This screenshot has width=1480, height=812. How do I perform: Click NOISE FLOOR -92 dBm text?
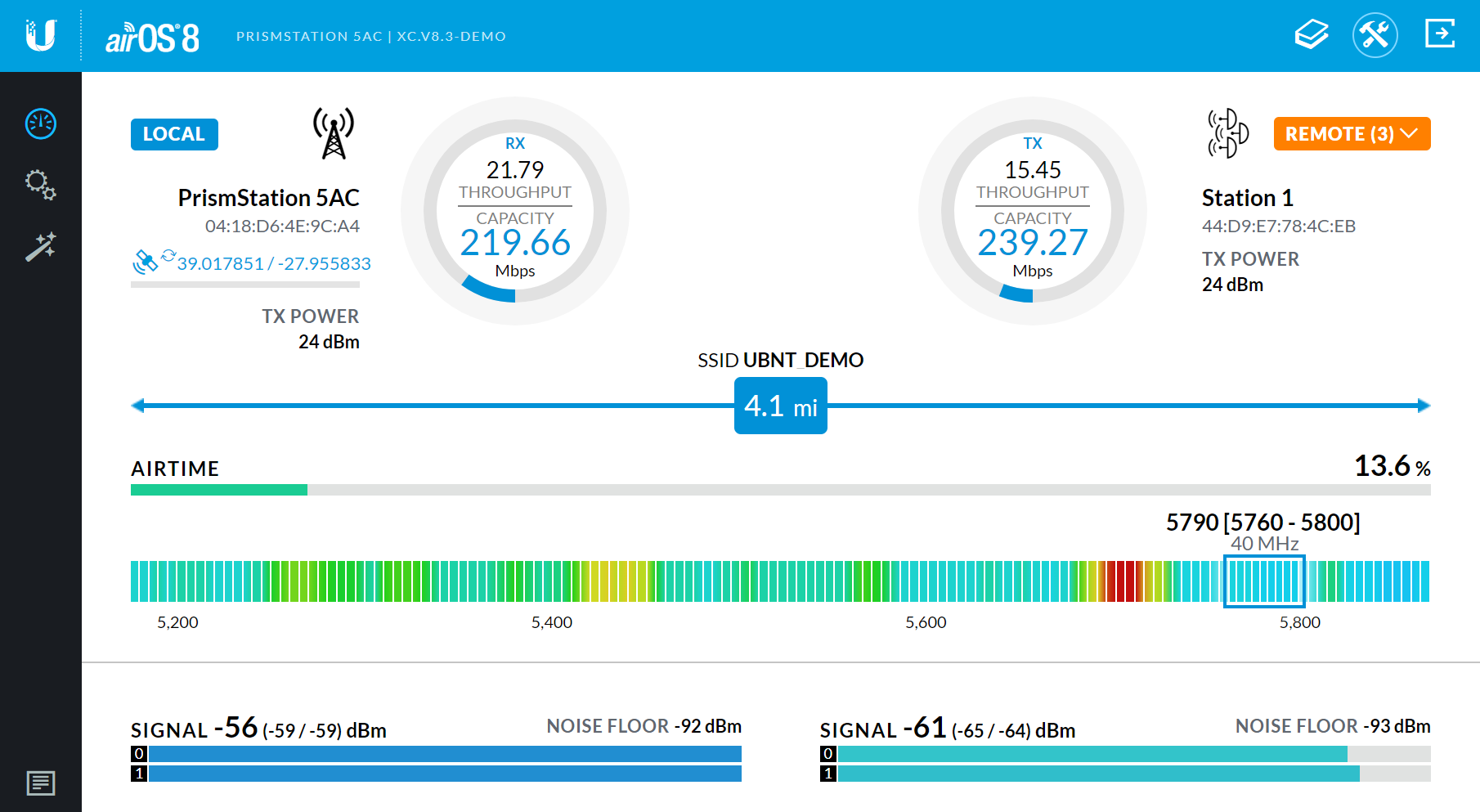(644, 726)
